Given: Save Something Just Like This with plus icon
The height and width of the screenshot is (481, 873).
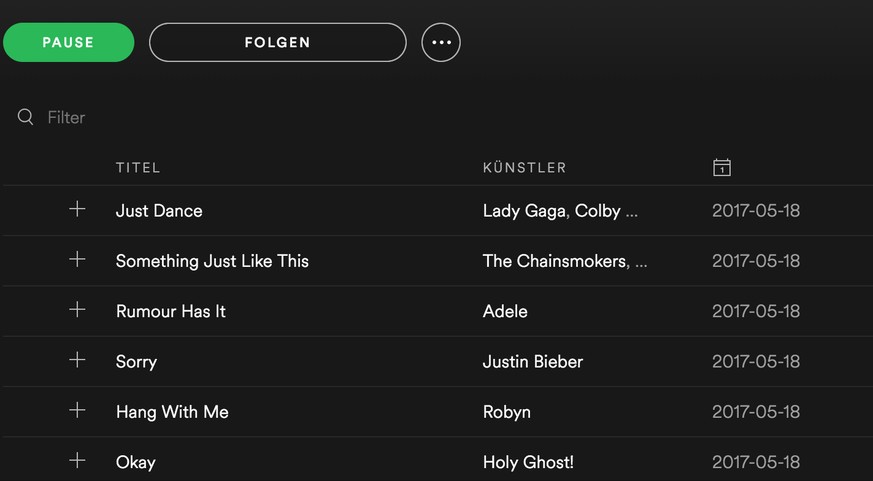Looking at the screenshot, I should [x=77, y=259].
